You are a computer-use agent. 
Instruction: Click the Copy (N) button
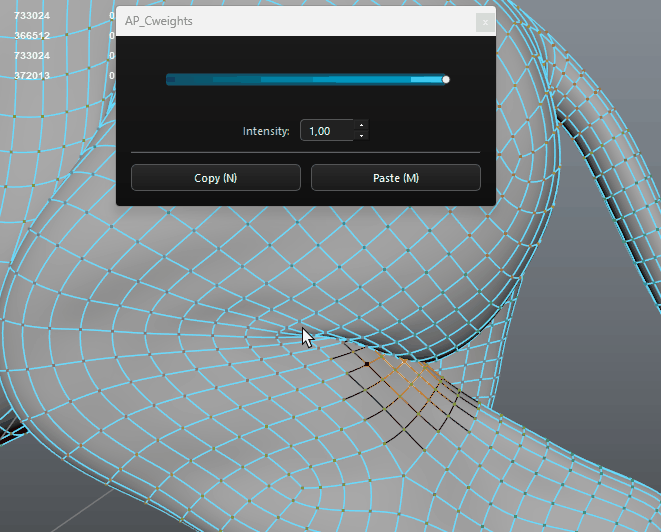click(x=215, y=177)
